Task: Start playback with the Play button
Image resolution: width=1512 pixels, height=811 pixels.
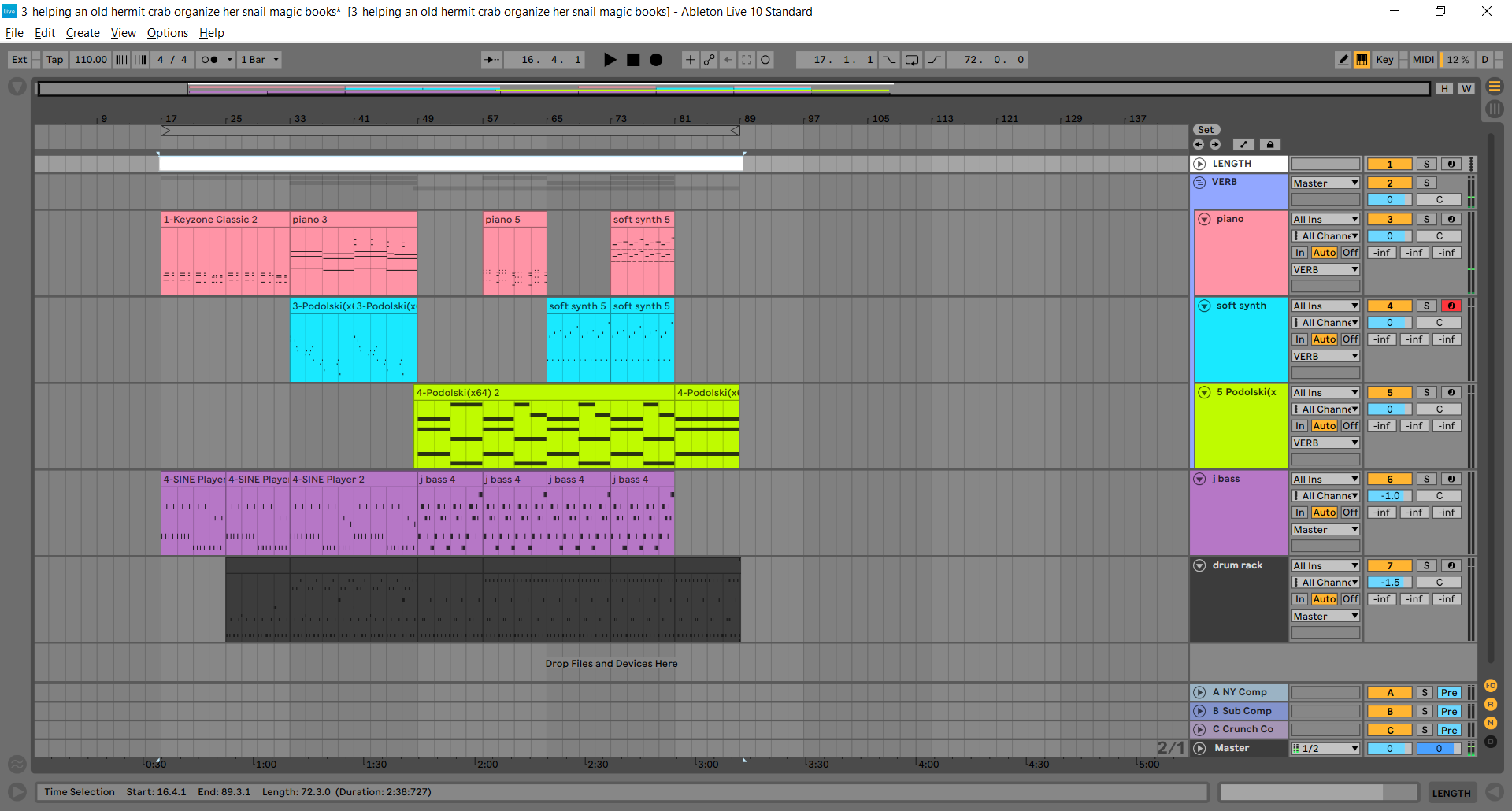Action: point(610,60)
